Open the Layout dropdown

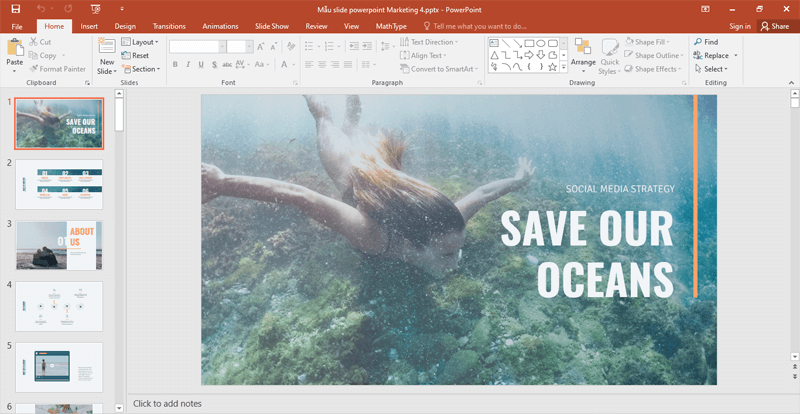click(140, 42)
